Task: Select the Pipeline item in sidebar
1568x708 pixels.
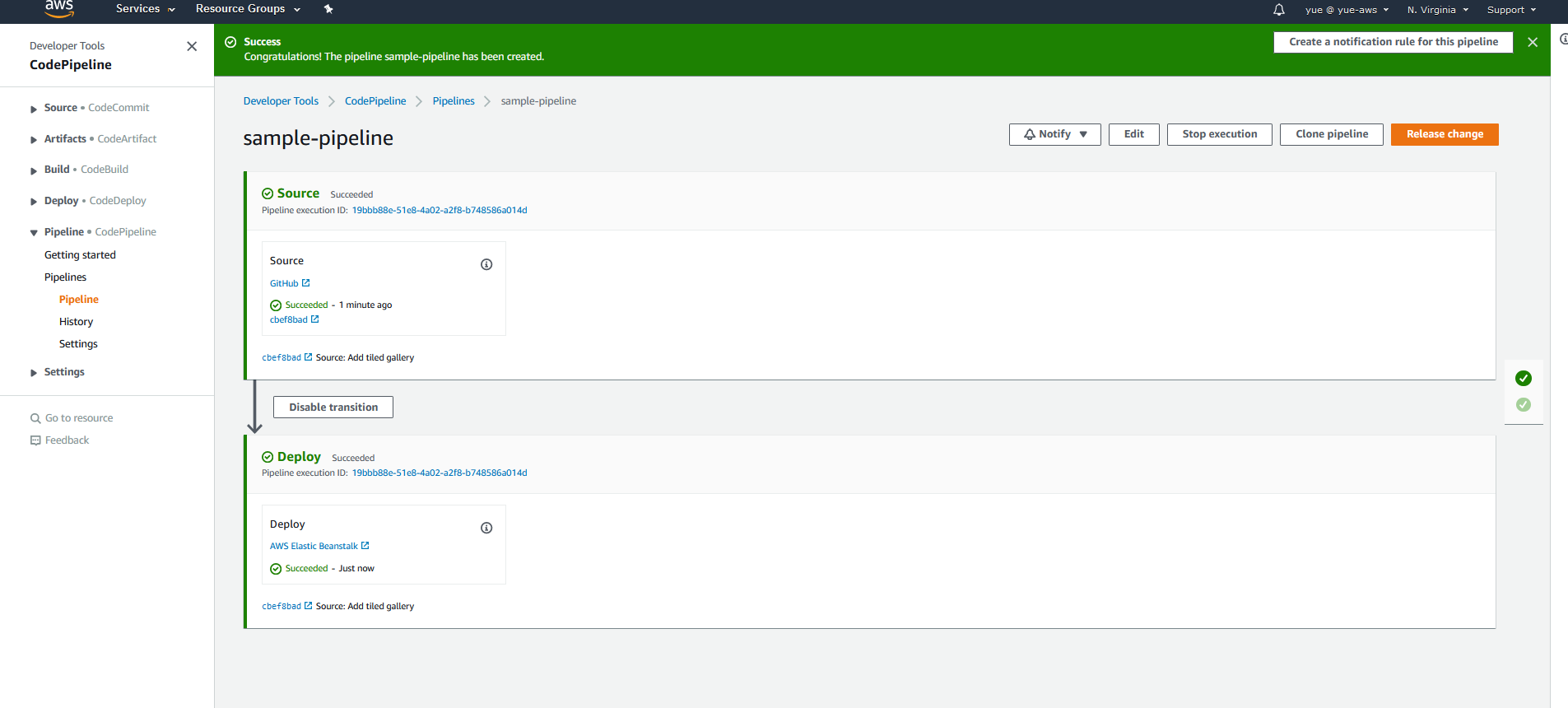Action: (x=79, y=300)
